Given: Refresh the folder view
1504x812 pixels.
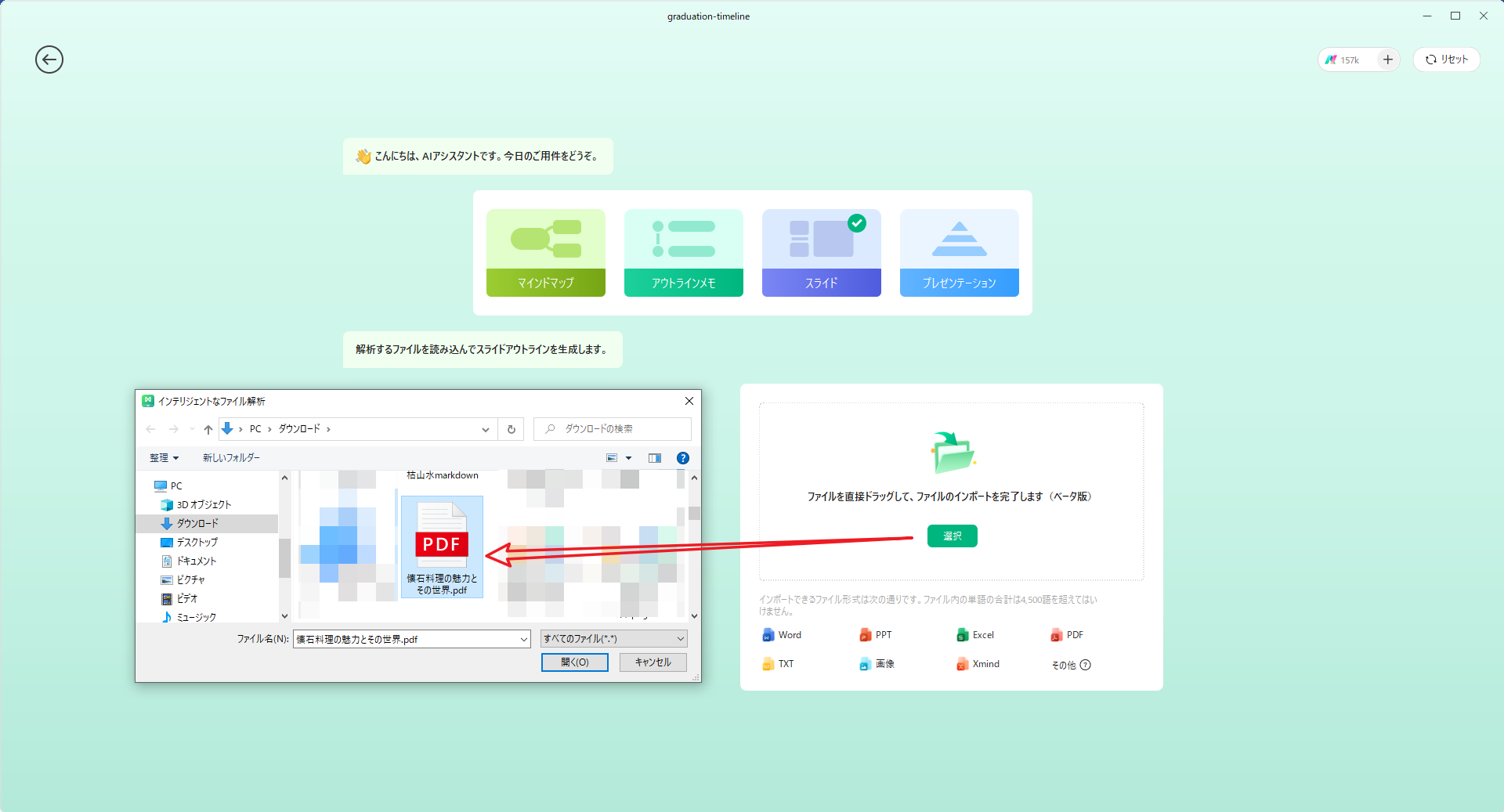Looking at the screenshot, I should pos(512,429).
